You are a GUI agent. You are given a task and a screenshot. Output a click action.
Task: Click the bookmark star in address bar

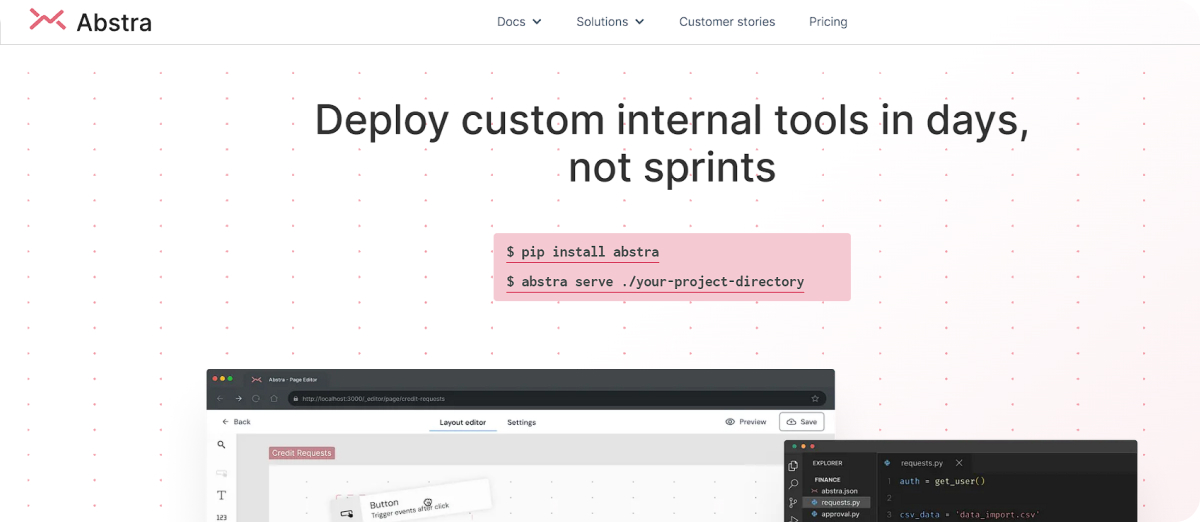tap(815, 398)
